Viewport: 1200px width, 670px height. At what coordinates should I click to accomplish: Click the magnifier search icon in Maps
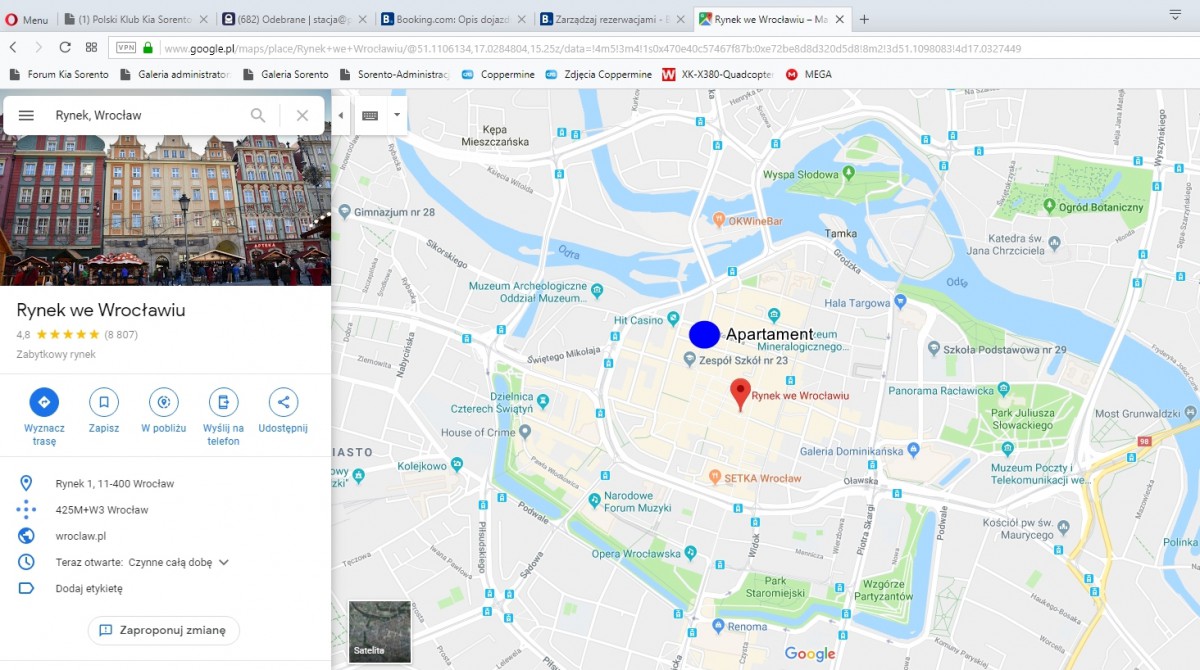(x=258, y=116)
